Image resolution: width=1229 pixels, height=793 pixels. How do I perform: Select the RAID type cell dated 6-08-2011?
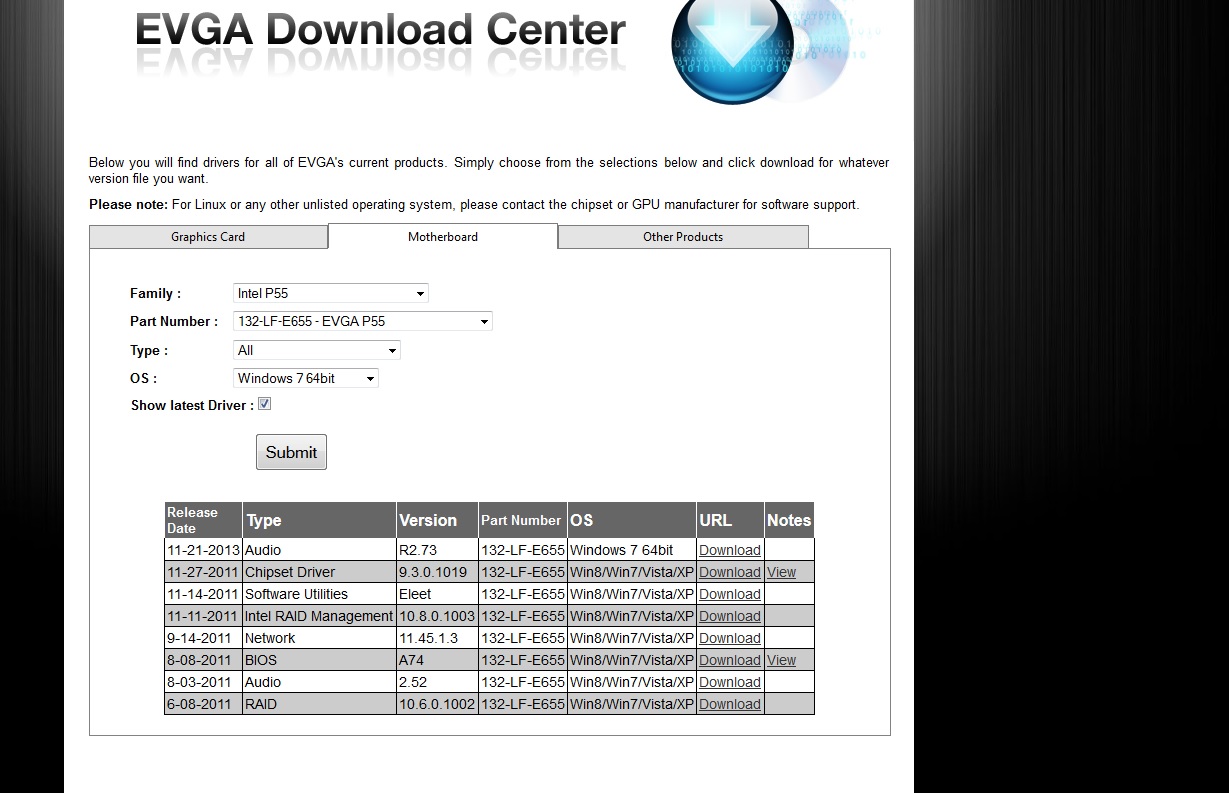coord(320,704)
